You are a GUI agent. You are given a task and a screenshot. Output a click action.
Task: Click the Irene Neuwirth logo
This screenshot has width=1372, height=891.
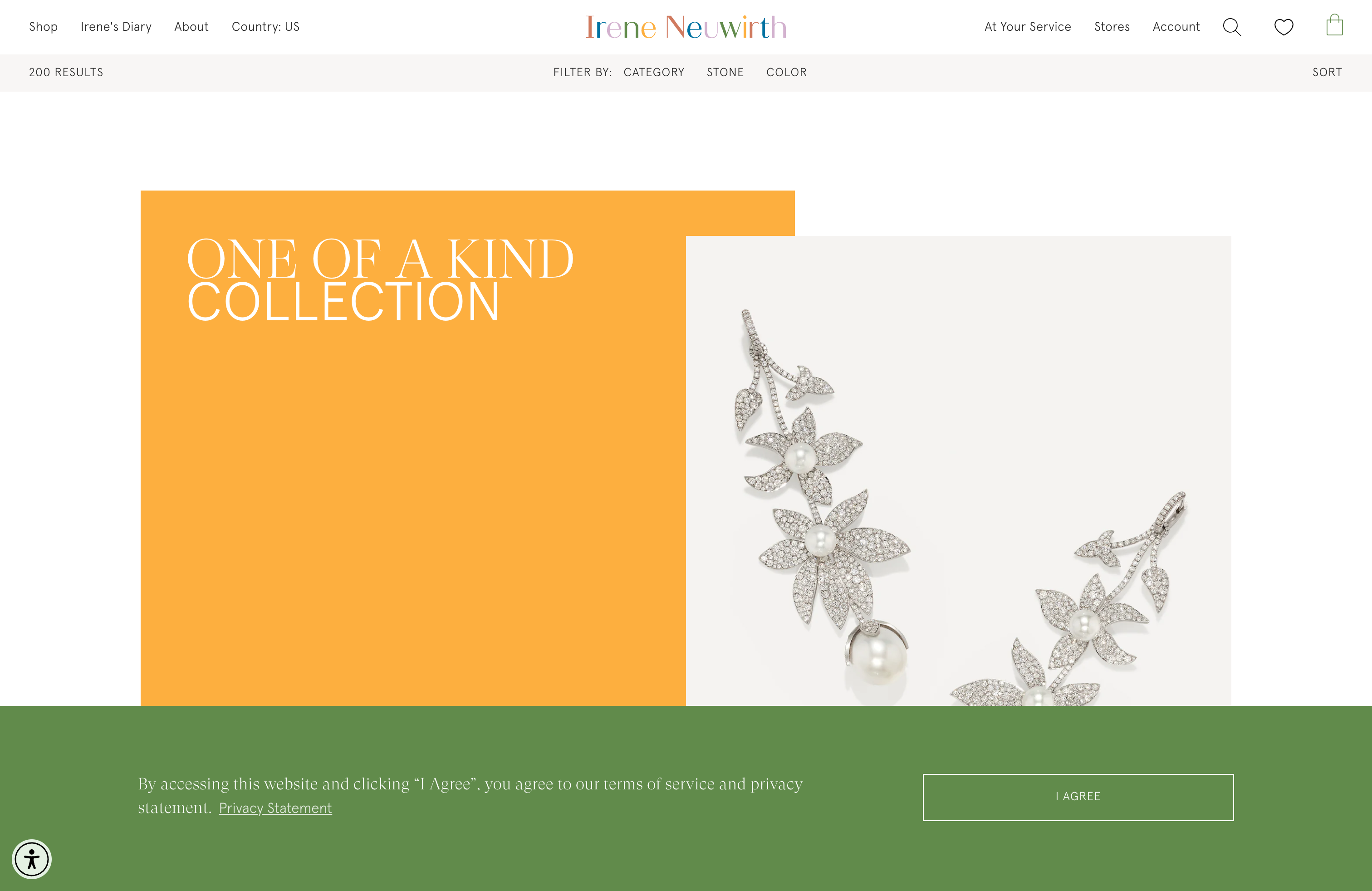tap(686, 26)
